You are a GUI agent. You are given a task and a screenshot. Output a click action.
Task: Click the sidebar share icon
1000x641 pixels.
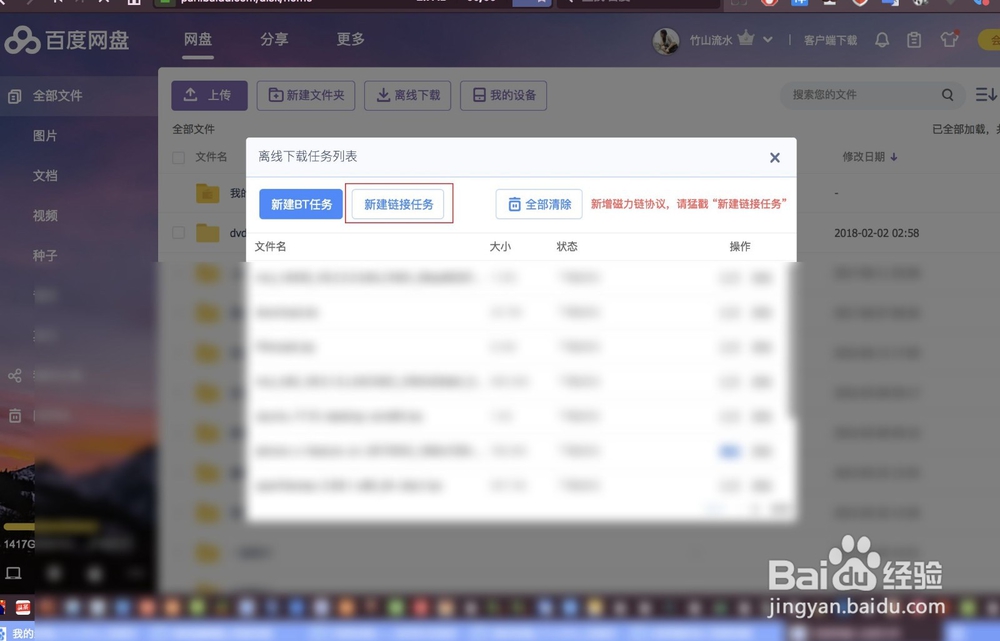[15, 376]
